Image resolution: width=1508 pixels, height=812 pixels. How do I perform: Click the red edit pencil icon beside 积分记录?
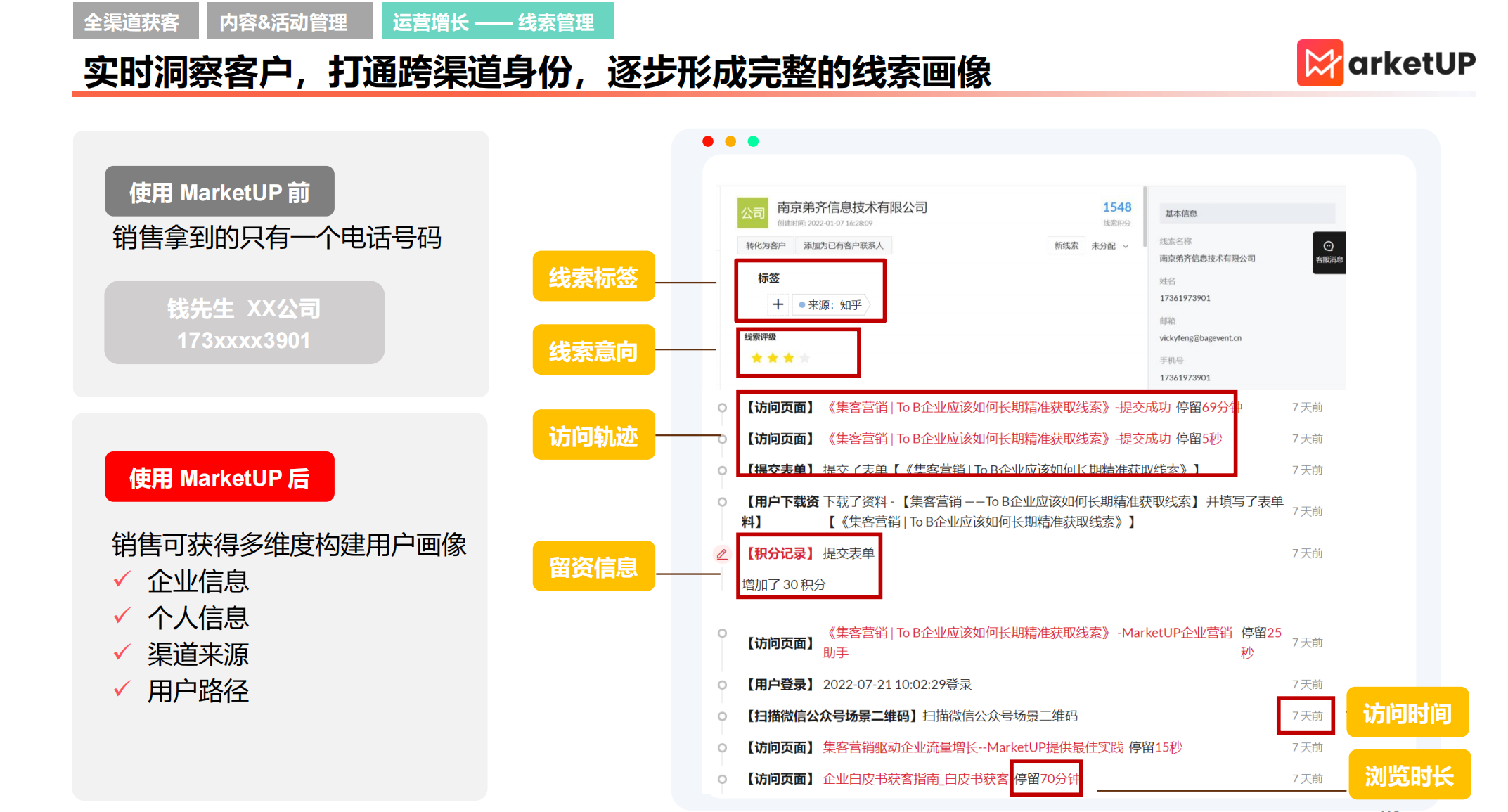pos(723,554)
